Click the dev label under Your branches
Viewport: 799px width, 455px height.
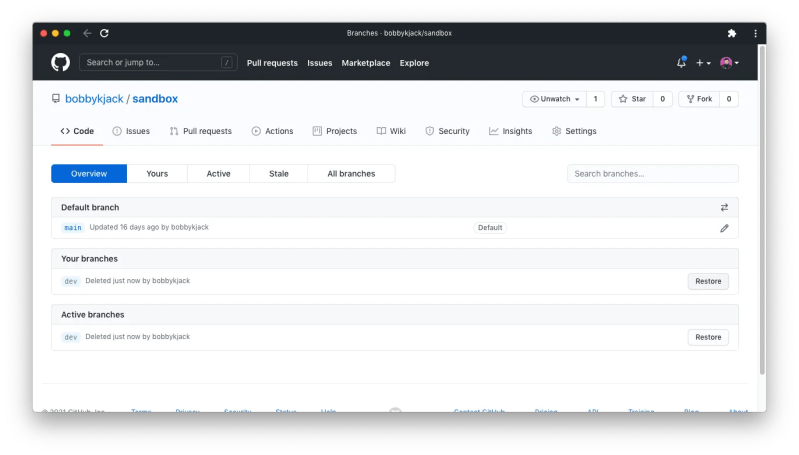pyautogui.click(x=70, y=281)
